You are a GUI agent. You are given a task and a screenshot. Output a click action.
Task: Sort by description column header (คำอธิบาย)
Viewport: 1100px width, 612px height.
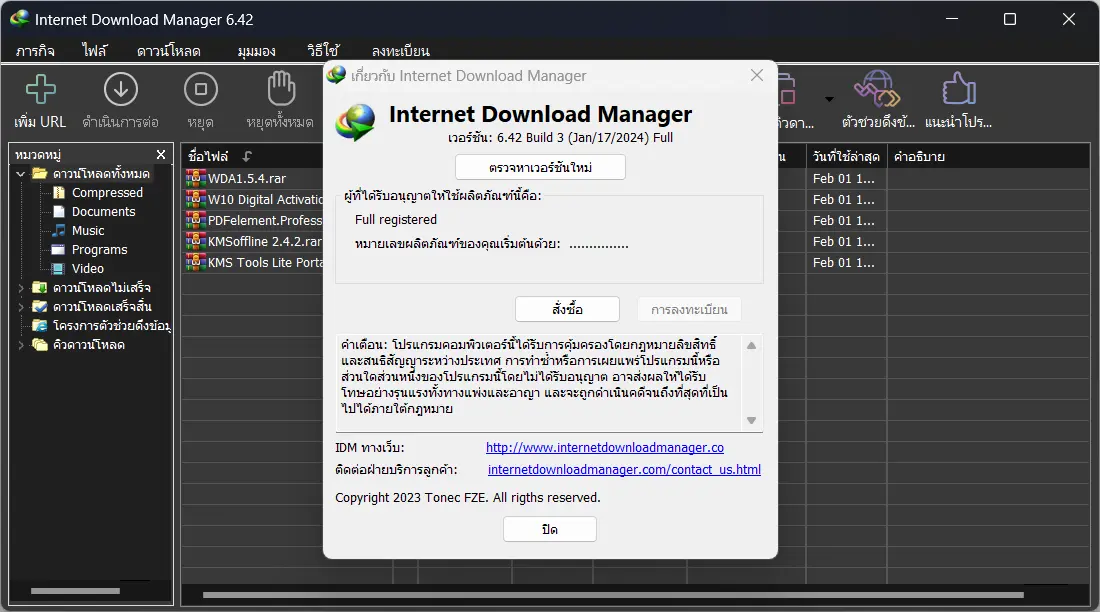point(919,157)
